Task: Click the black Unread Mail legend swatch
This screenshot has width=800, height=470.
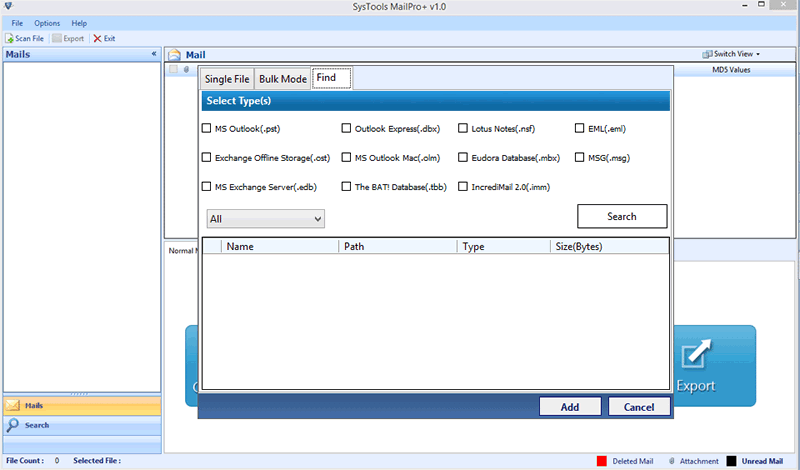Action: [x=731, y=461]
